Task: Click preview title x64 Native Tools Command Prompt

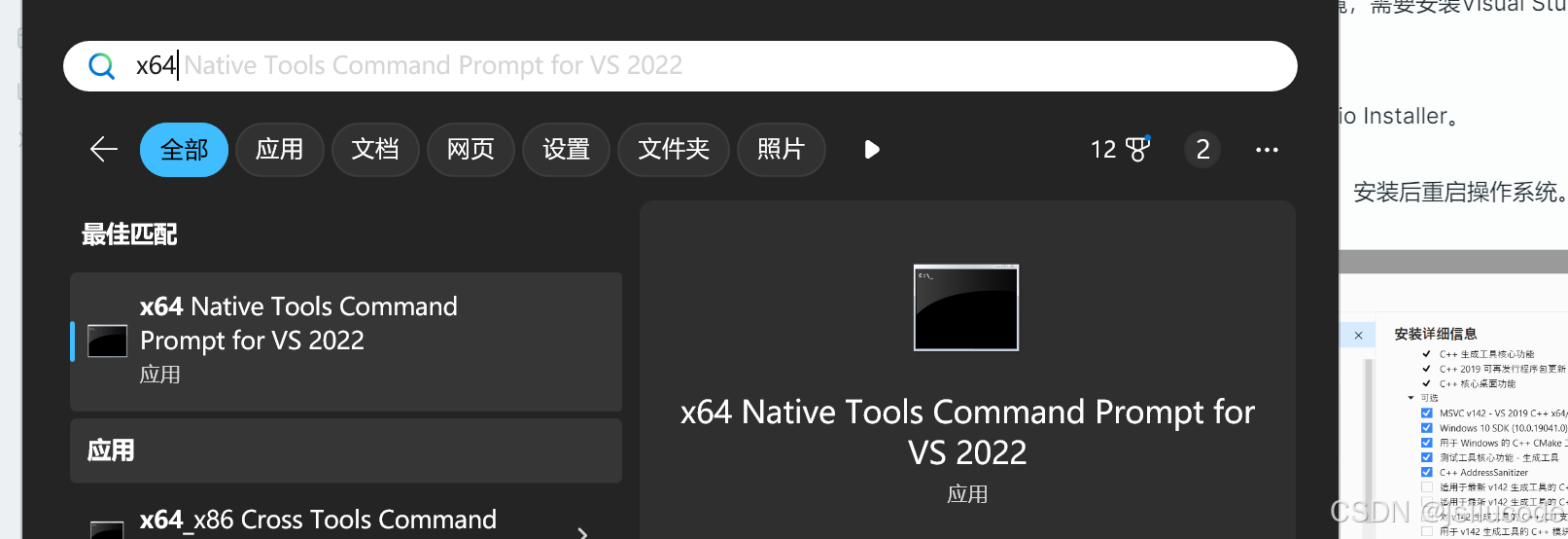Action: click(x=967, y=432)
